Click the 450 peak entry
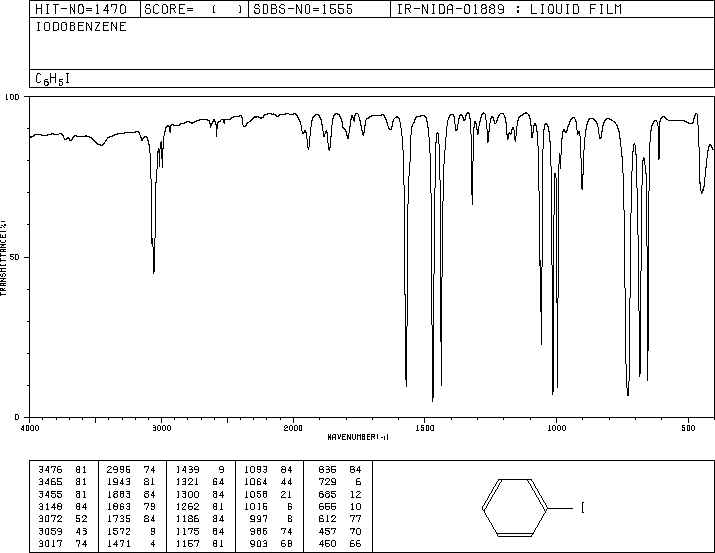The width and height of the screenshot is (715, 553). click(x=327, y=543)
